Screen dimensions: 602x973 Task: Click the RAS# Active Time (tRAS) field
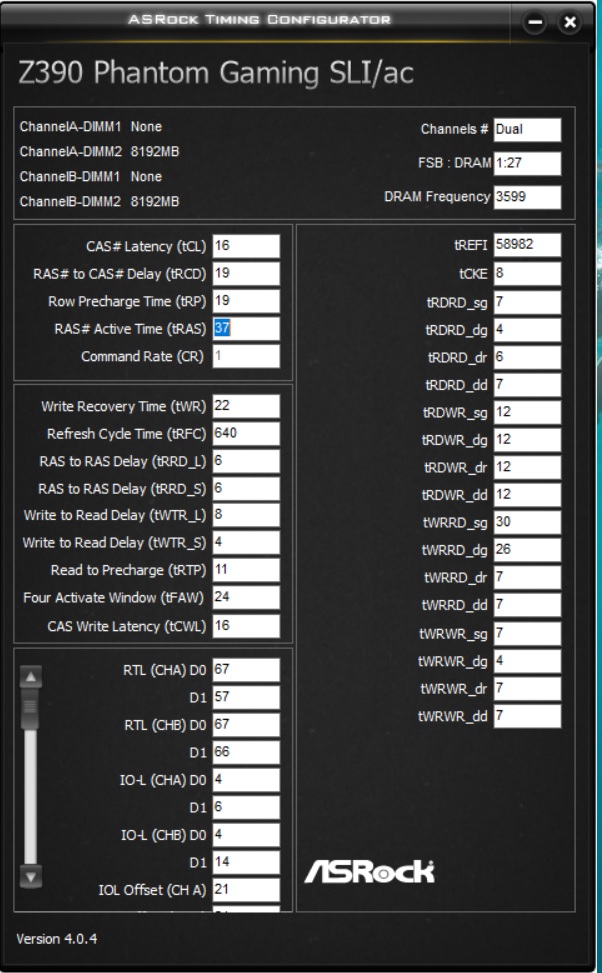pyautogui.click(x=246, y=328)
